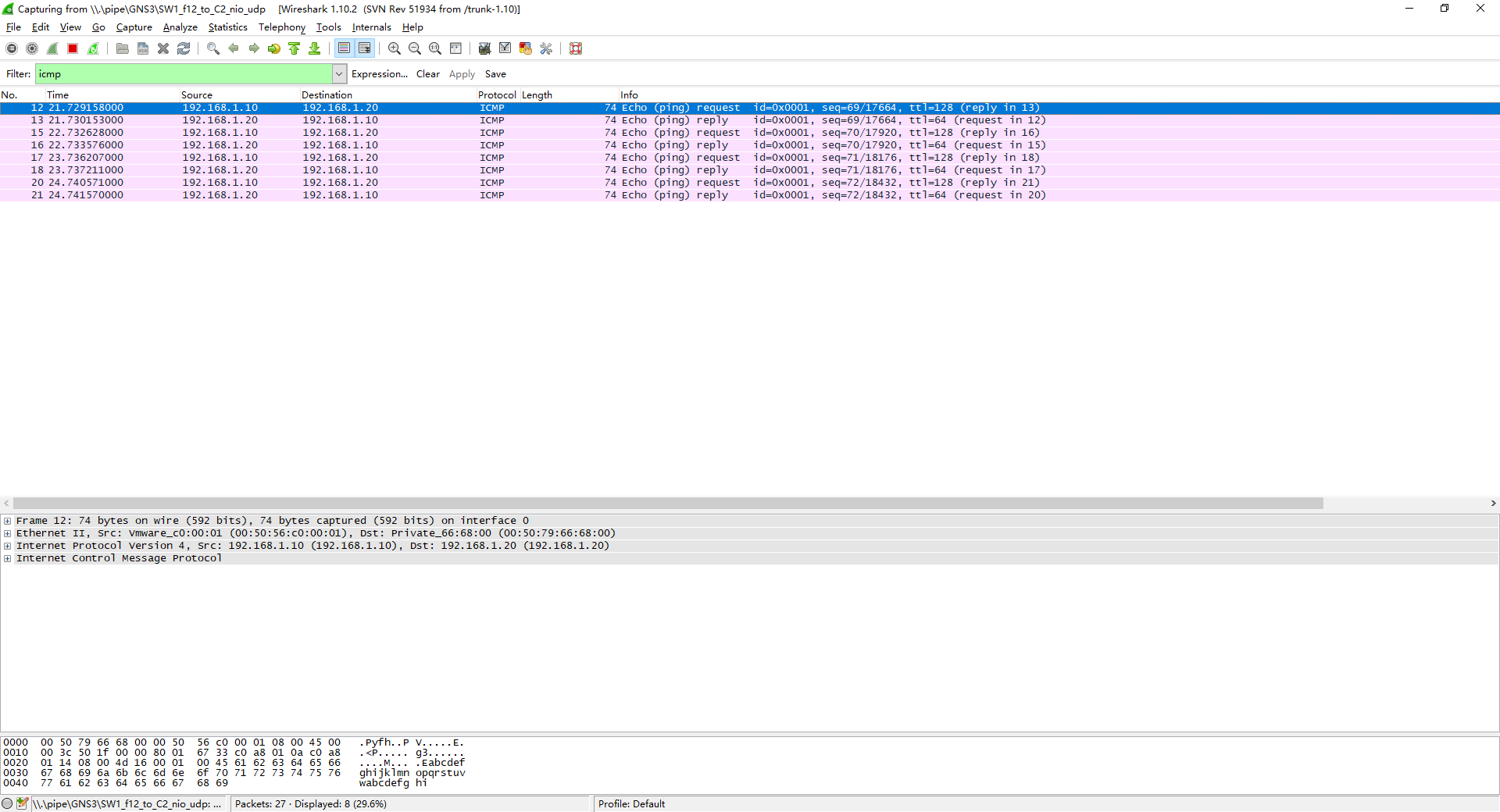Go to packet number icon
The width and height of the screenshot is (1500, 812).
point(274,48)
